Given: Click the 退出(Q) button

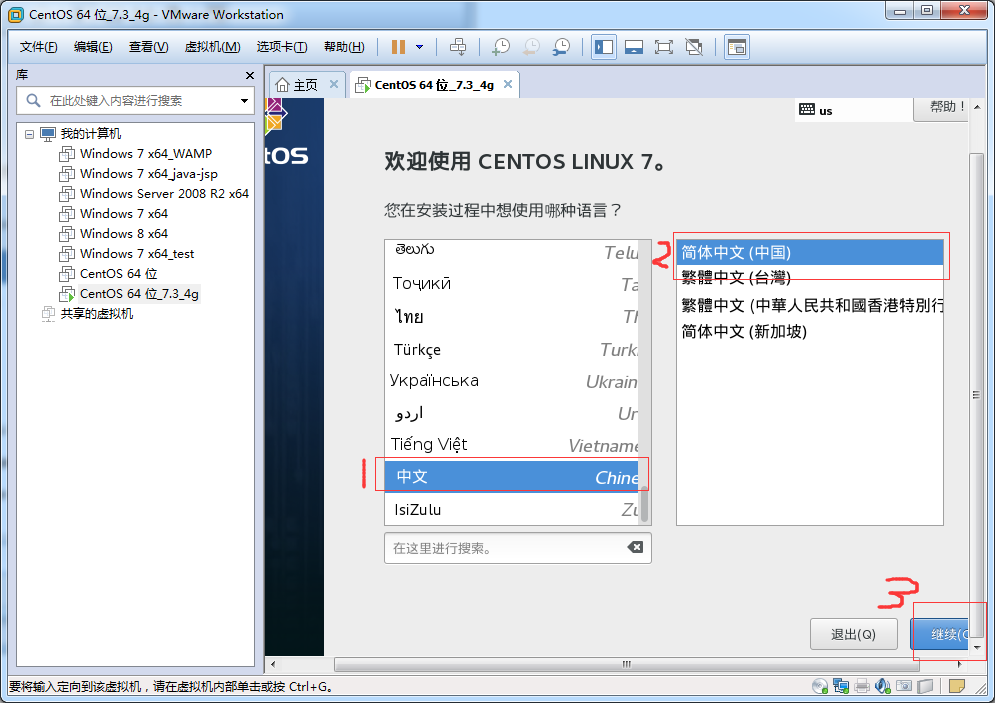Looking at the screenshot, I should click(853, 634).
